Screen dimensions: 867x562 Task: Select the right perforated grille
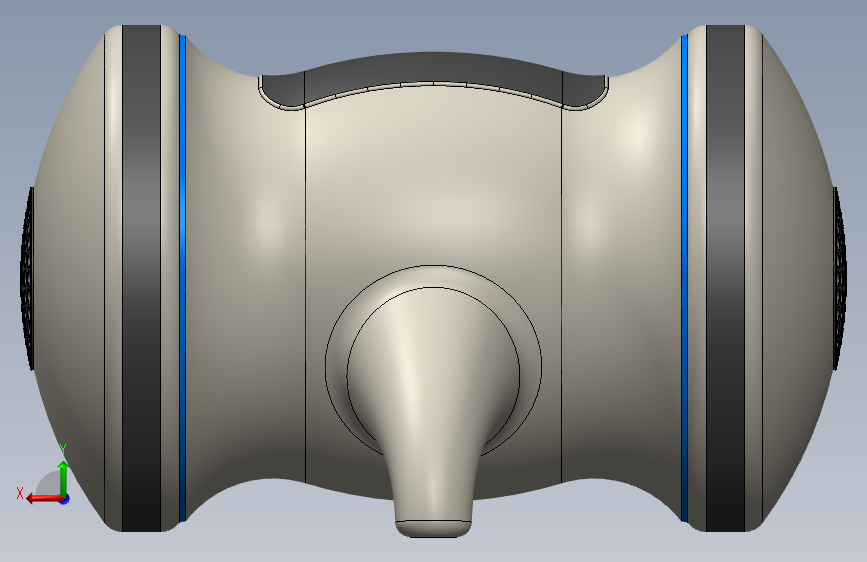(x=840, y=278)
